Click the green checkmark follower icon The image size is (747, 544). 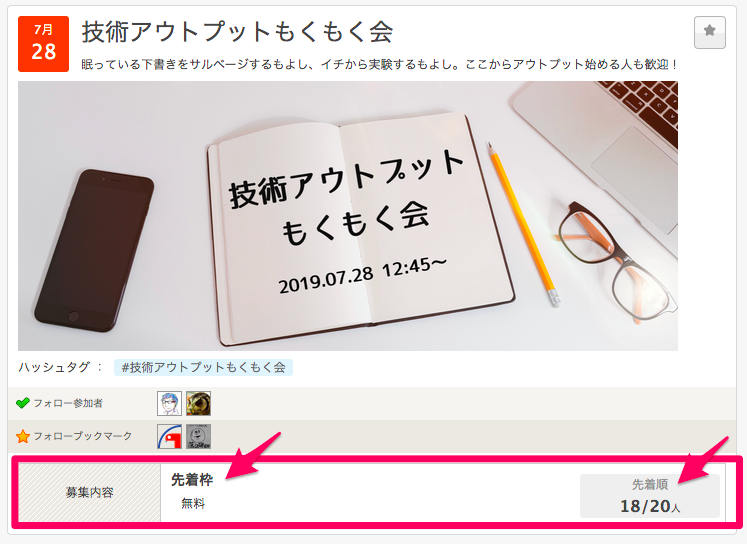click(22, 403)
